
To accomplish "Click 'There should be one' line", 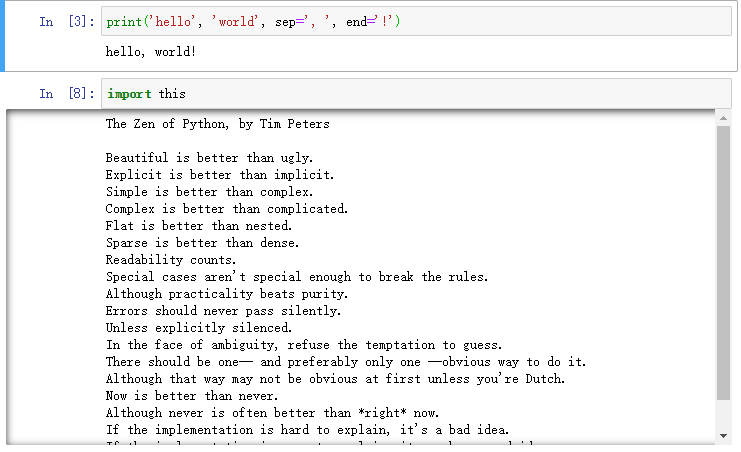I will coord(345,362).
